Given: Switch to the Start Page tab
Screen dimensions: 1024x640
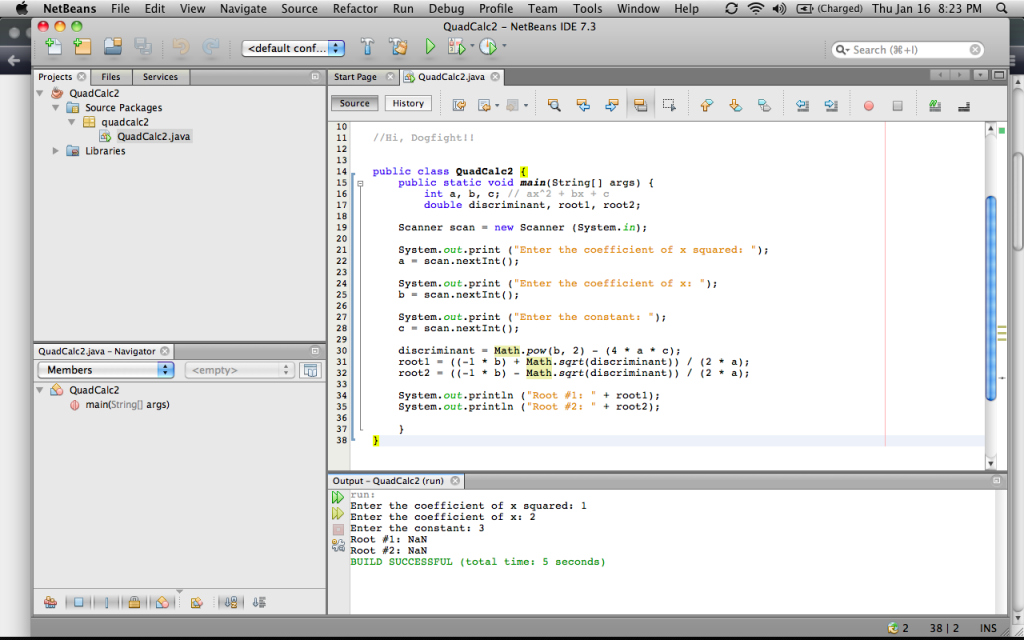Looking at the screenshot, I should pyautogui.click(x=355, y=77).
